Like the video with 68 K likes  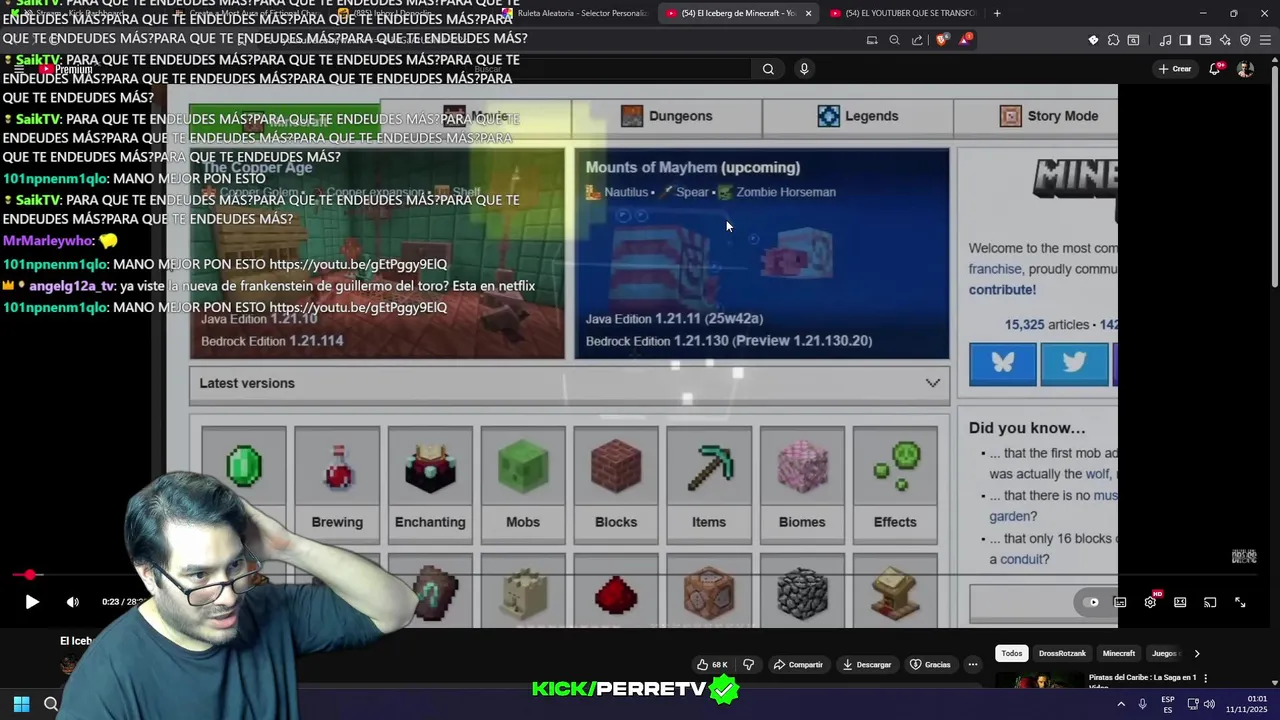[712, 665]
